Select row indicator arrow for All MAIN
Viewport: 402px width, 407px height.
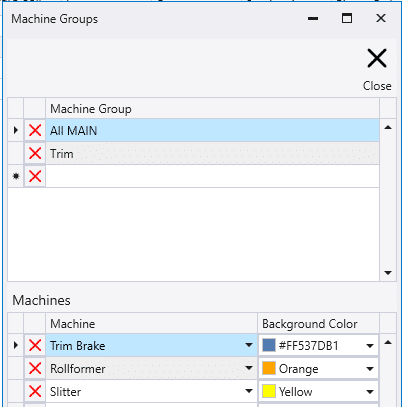pos(16,130)
